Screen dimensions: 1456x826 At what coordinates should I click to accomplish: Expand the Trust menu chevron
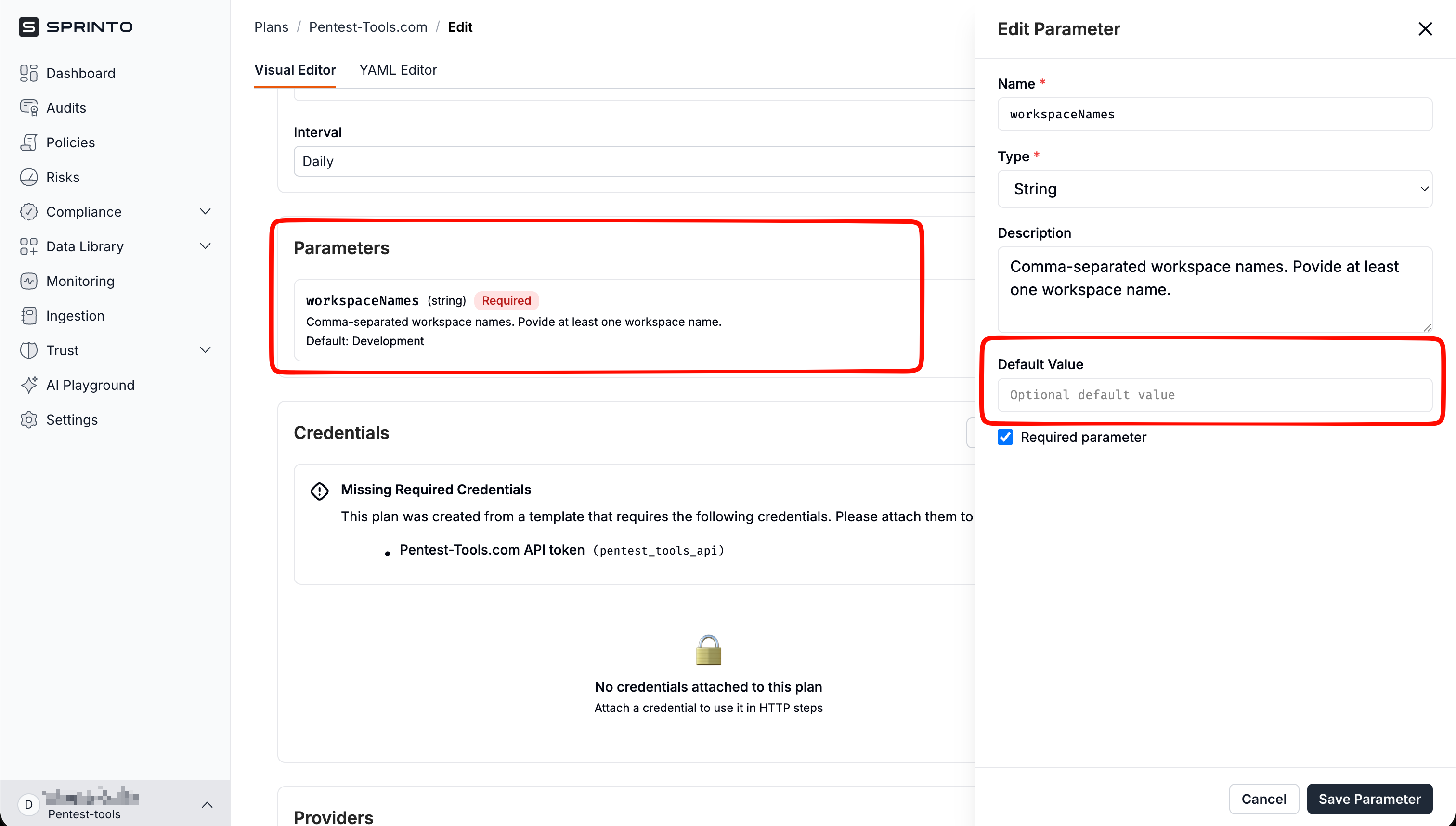(206, 350)
